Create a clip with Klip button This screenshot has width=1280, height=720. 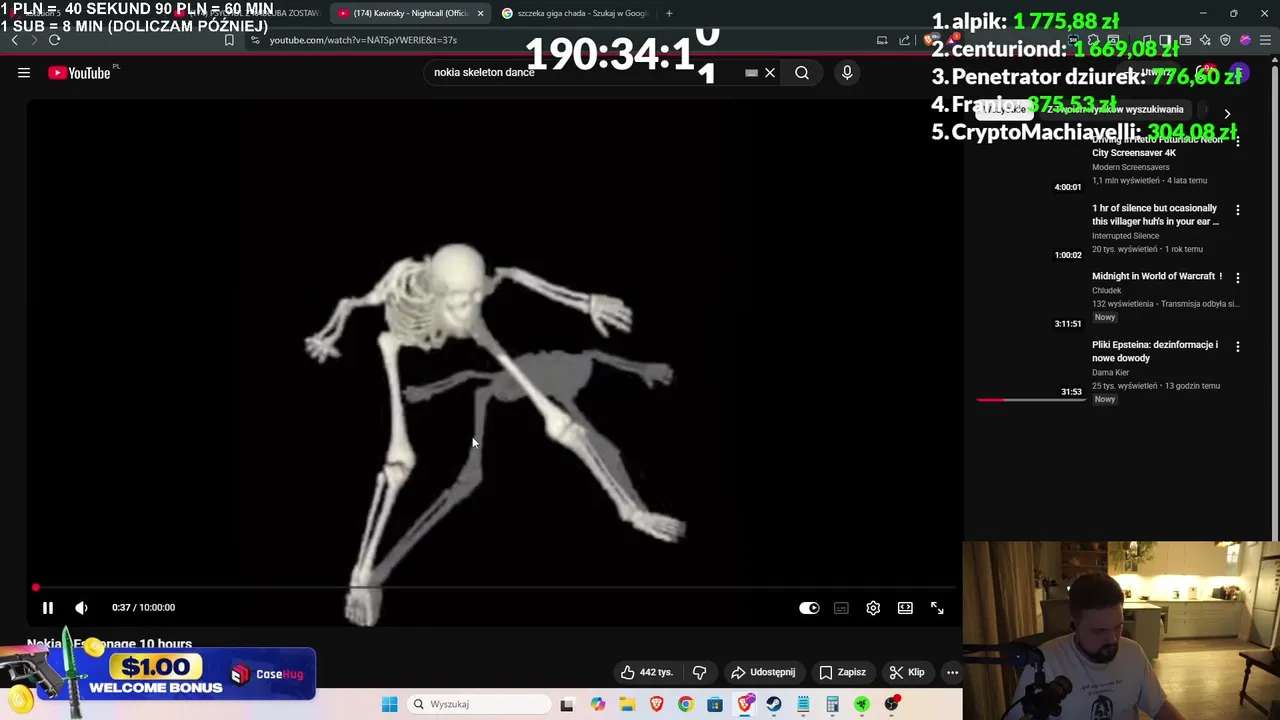(x=908, y=672)
